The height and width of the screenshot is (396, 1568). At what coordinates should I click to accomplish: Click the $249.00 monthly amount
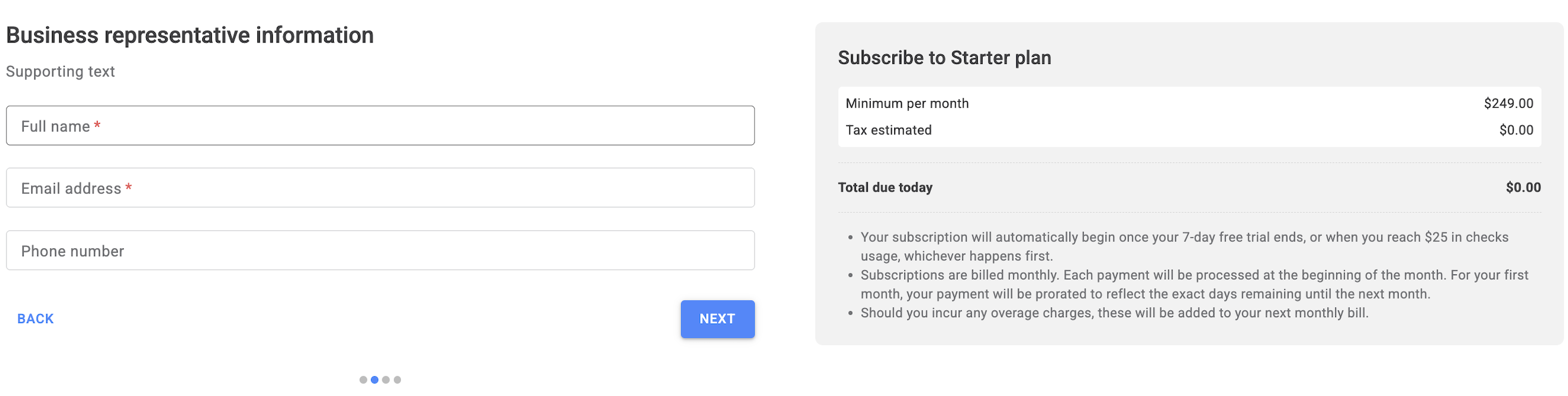1508,103
